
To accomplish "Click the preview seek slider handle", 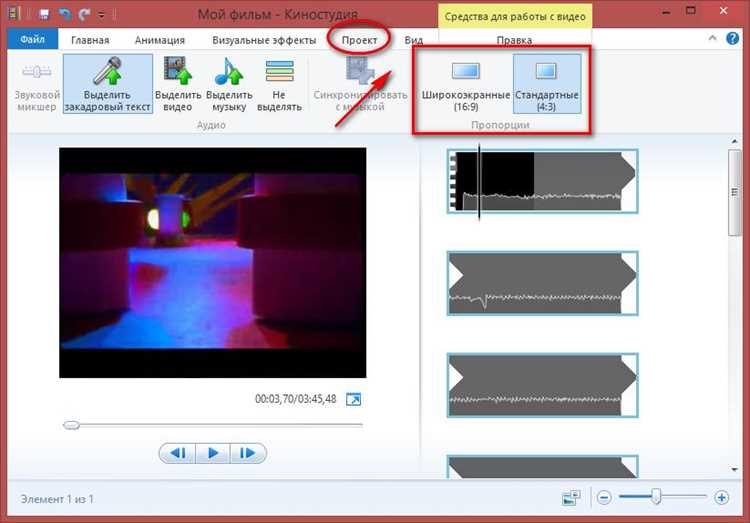I will tap(71, 425).
